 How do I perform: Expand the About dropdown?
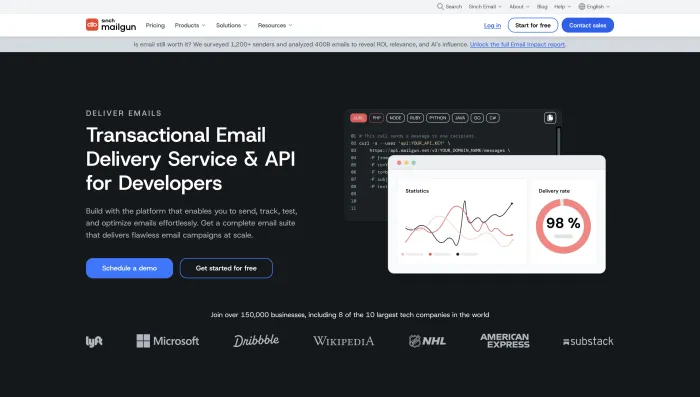[519, 7]
